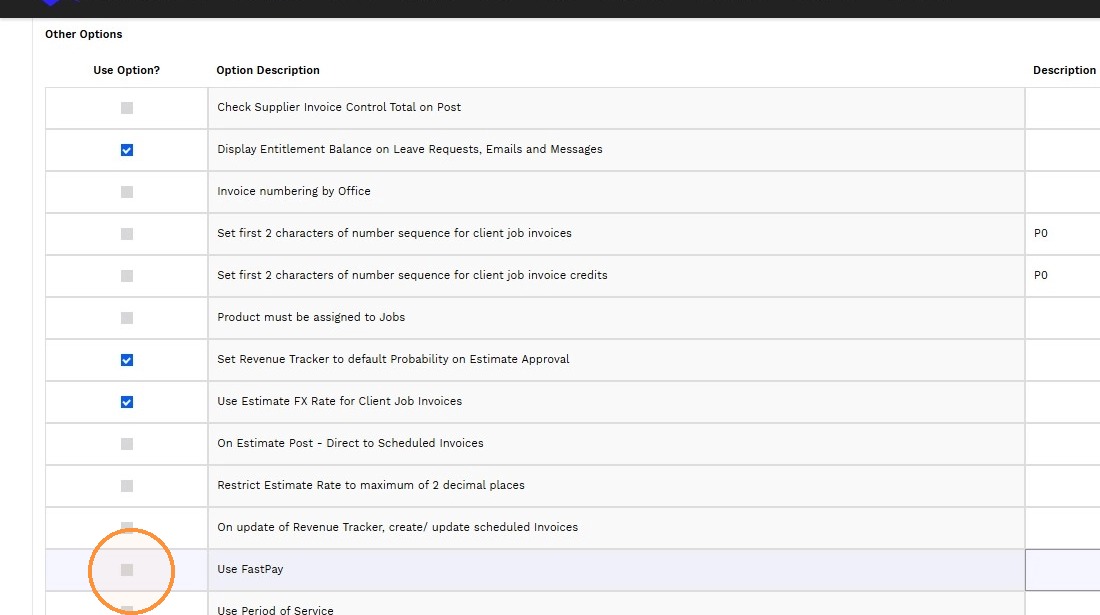Tick Product must be assigned to Jobs
This screenshot has width=1100, height=615.
click(127, 318)
